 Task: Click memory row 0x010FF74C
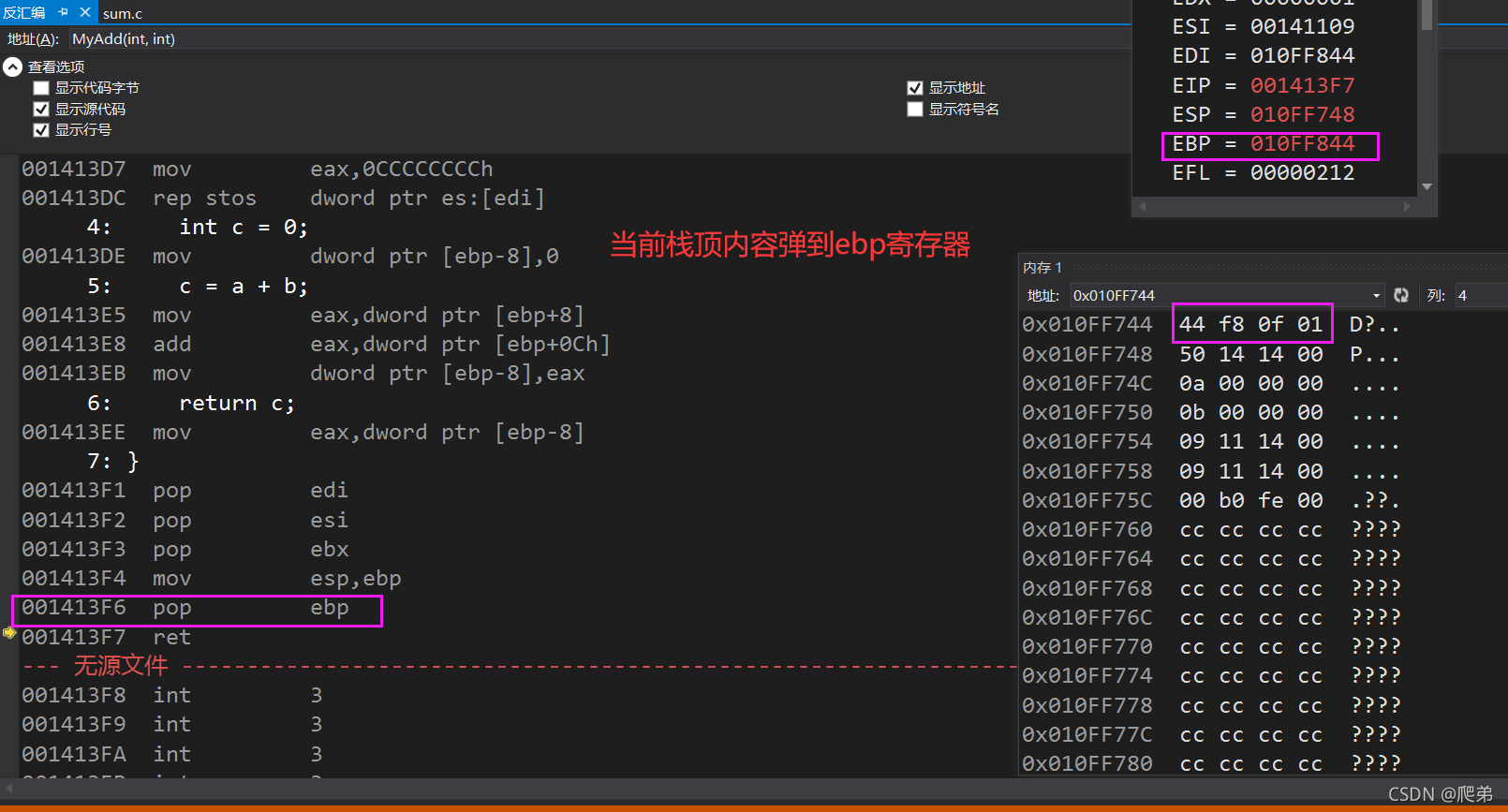[1211, 384]
